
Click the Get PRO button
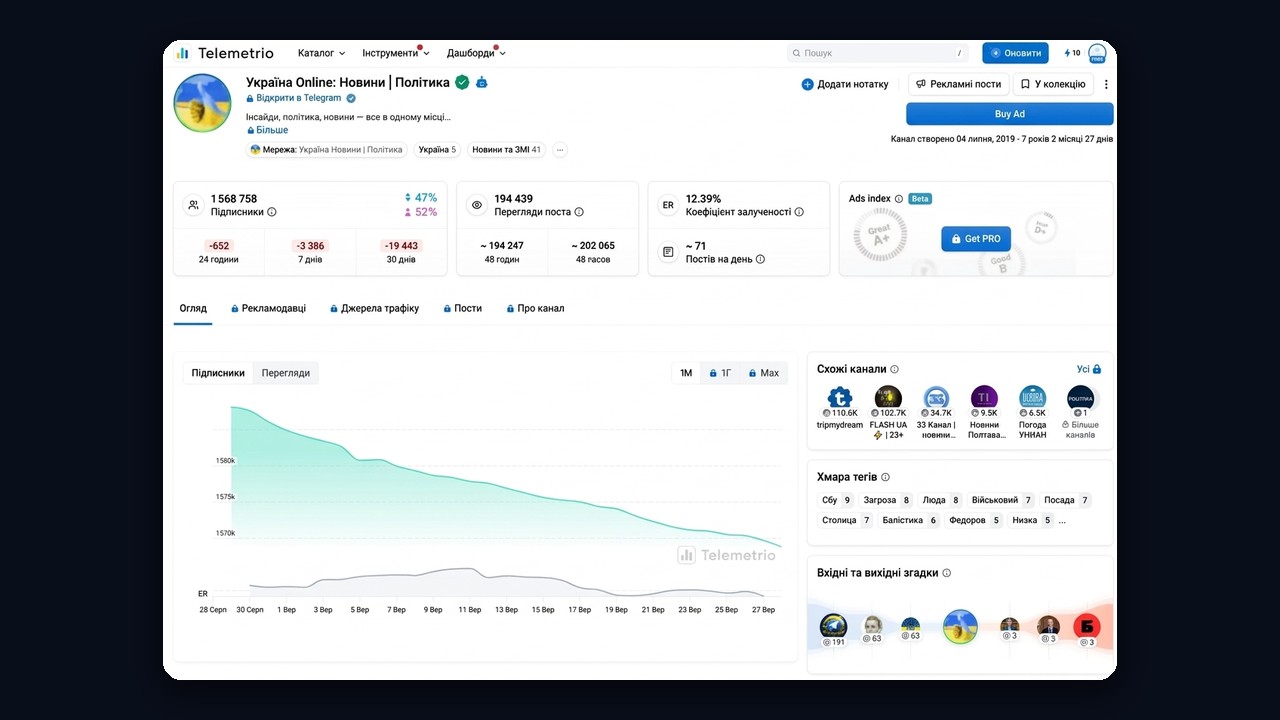976,239
